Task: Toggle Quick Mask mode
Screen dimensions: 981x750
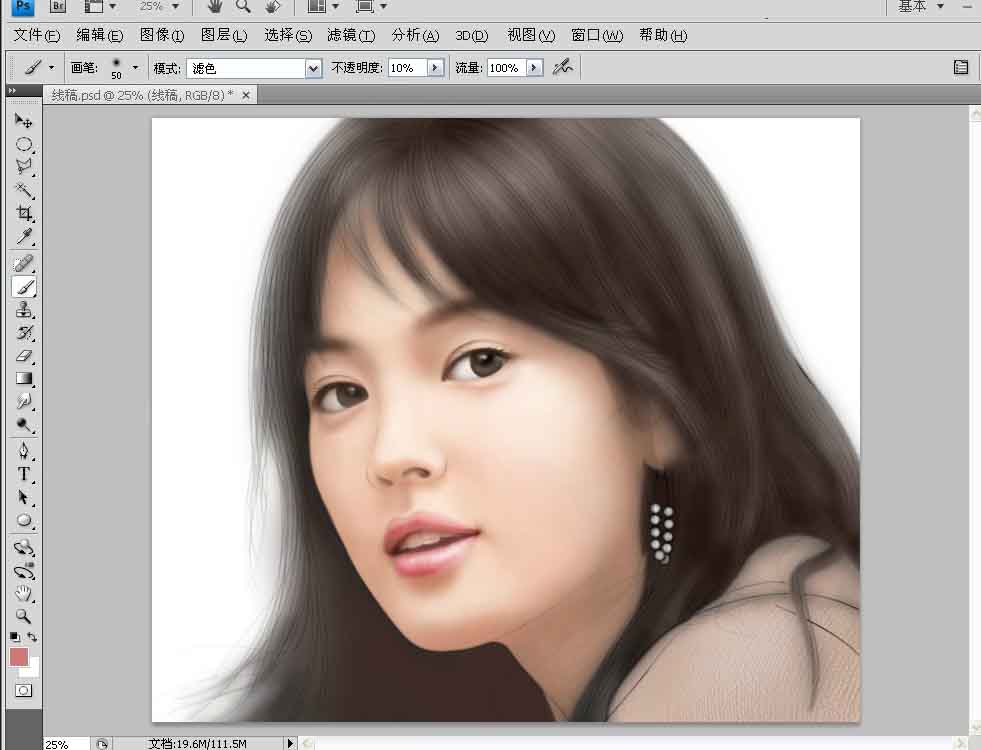Action: click(24, 691)
